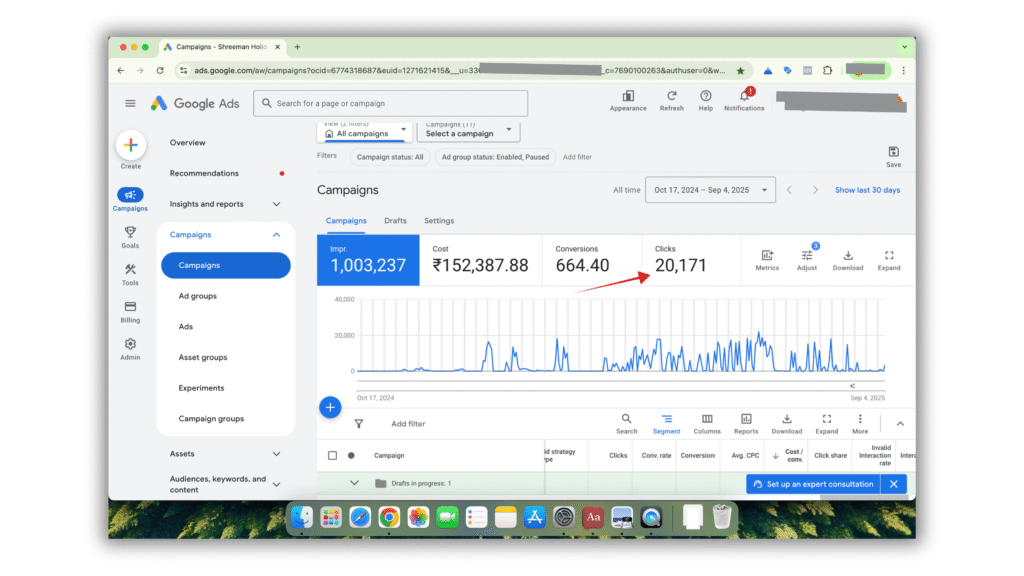Click the Show last 30 days link
The height and width of the screenshot is (576, 1024).
(867, 190)
